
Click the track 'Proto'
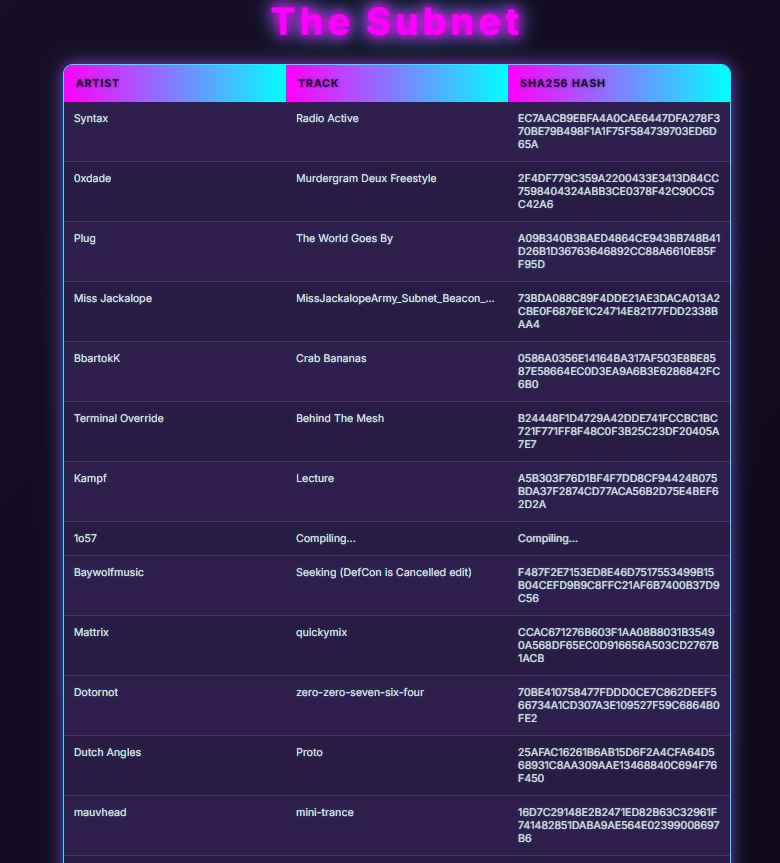(309, 752)
